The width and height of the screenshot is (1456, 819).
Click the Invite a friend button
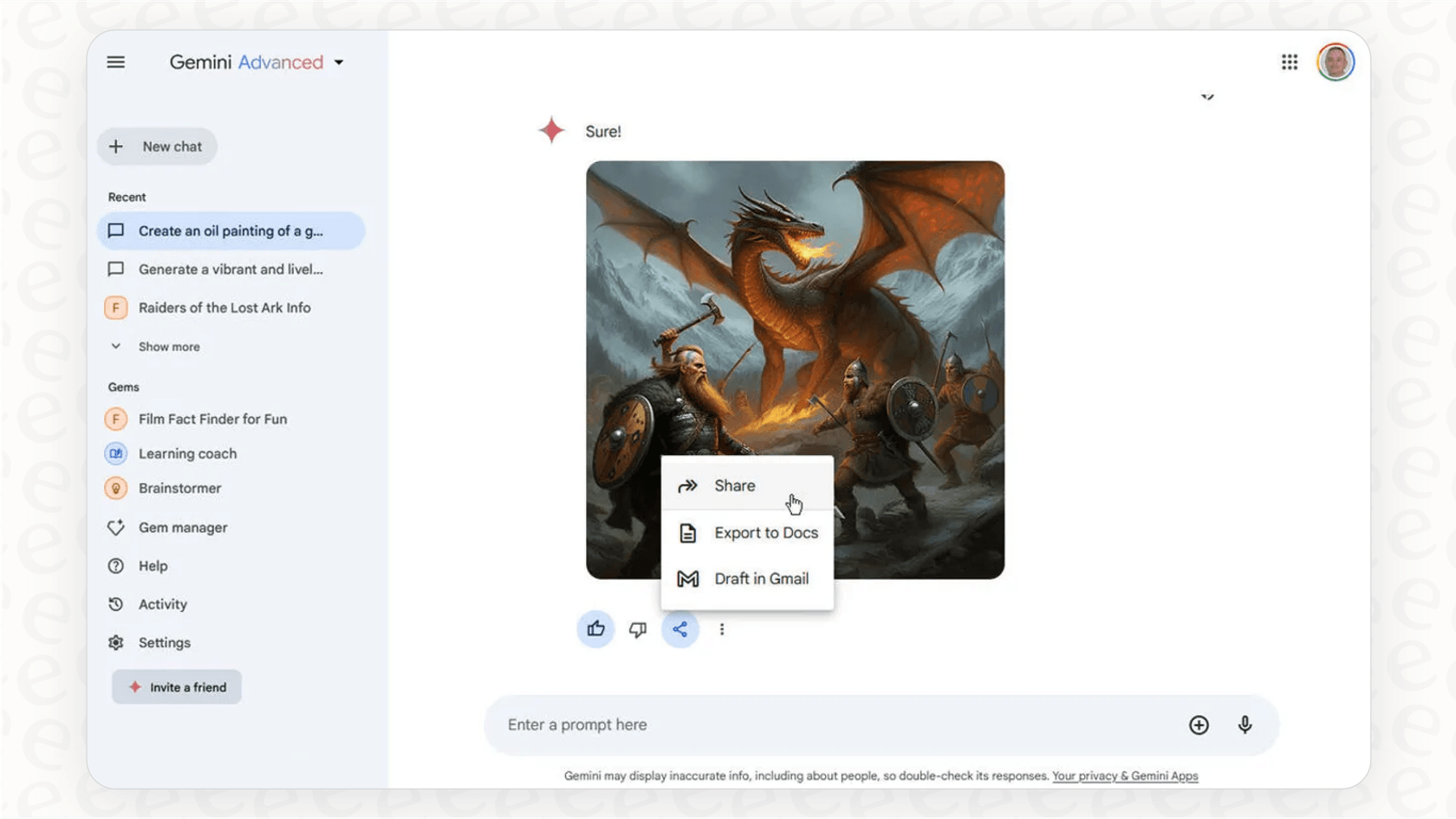[x=177, y=687]
